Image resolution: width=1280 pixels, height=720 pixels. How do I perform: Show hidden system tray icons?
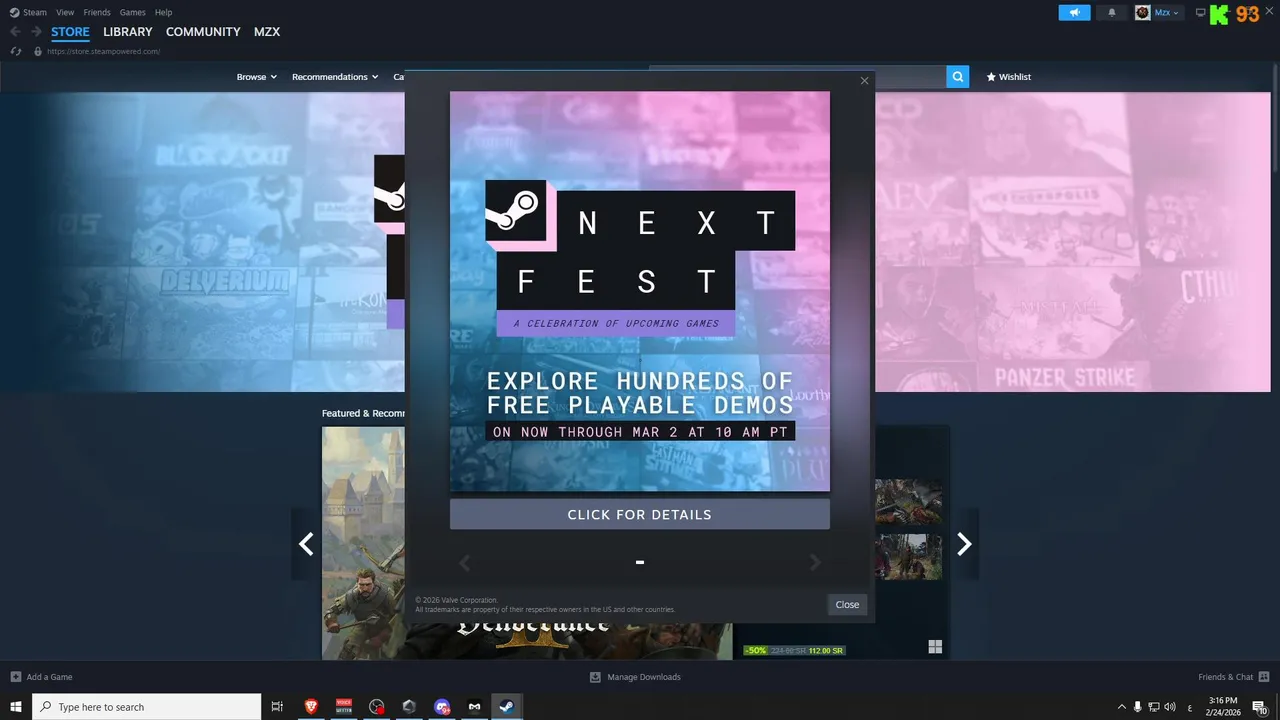(1121, 707)
